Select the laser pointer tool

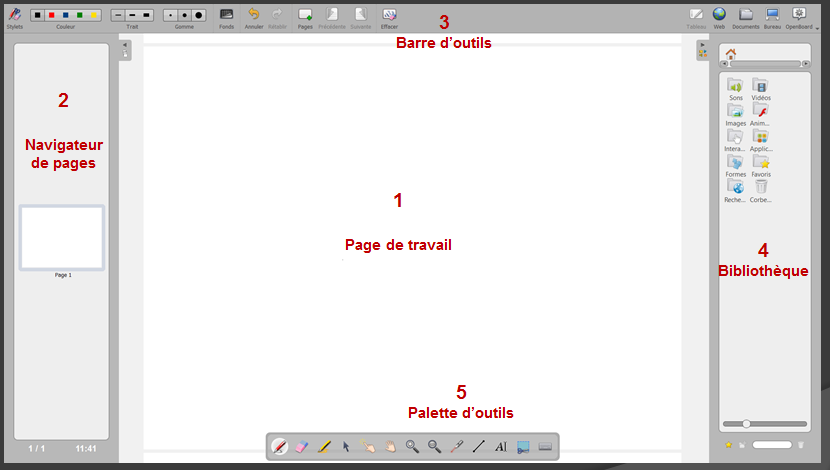[456, 447]
